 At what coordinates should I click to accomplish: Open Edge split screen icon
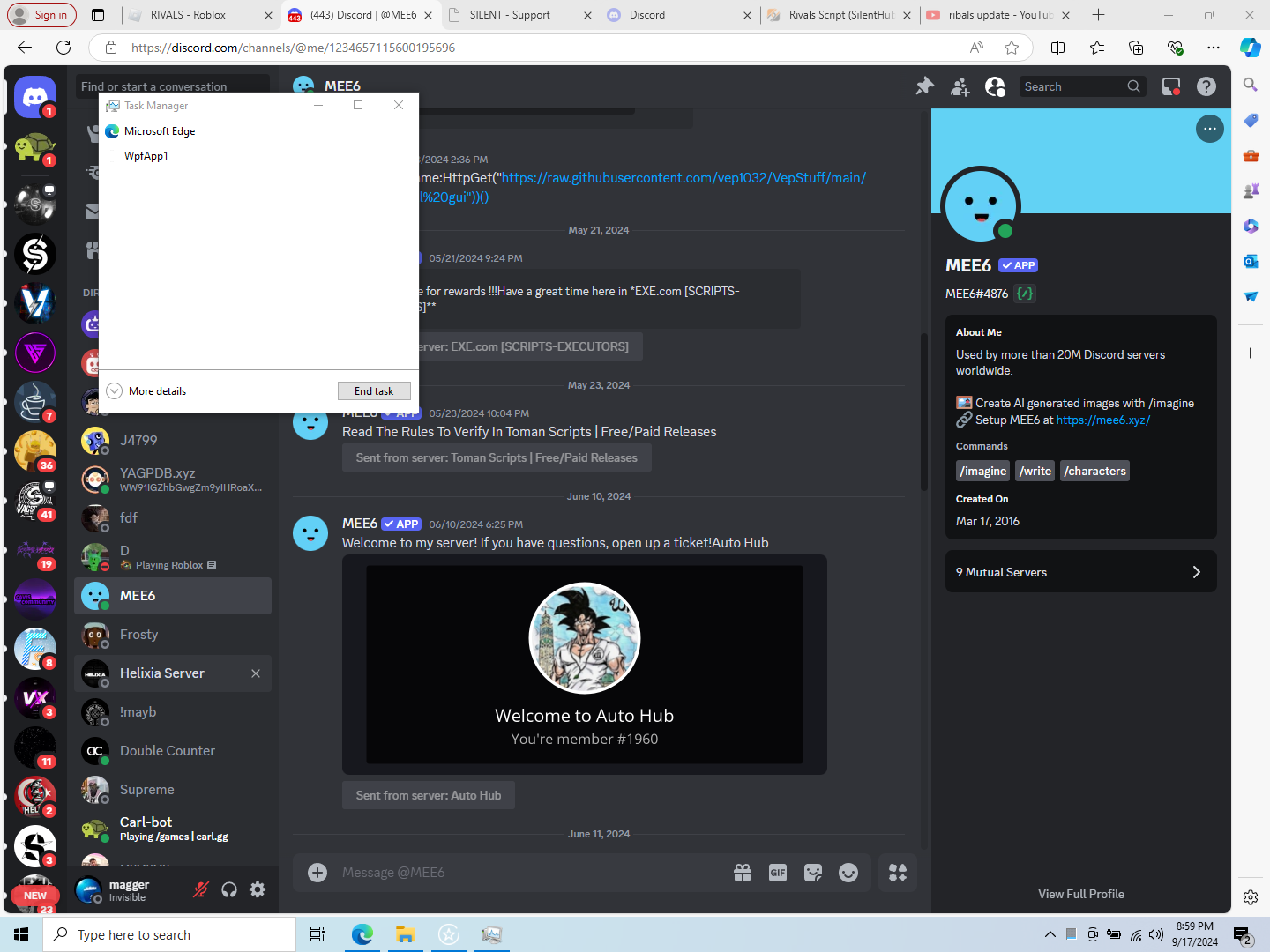(x=1058, y=48)
